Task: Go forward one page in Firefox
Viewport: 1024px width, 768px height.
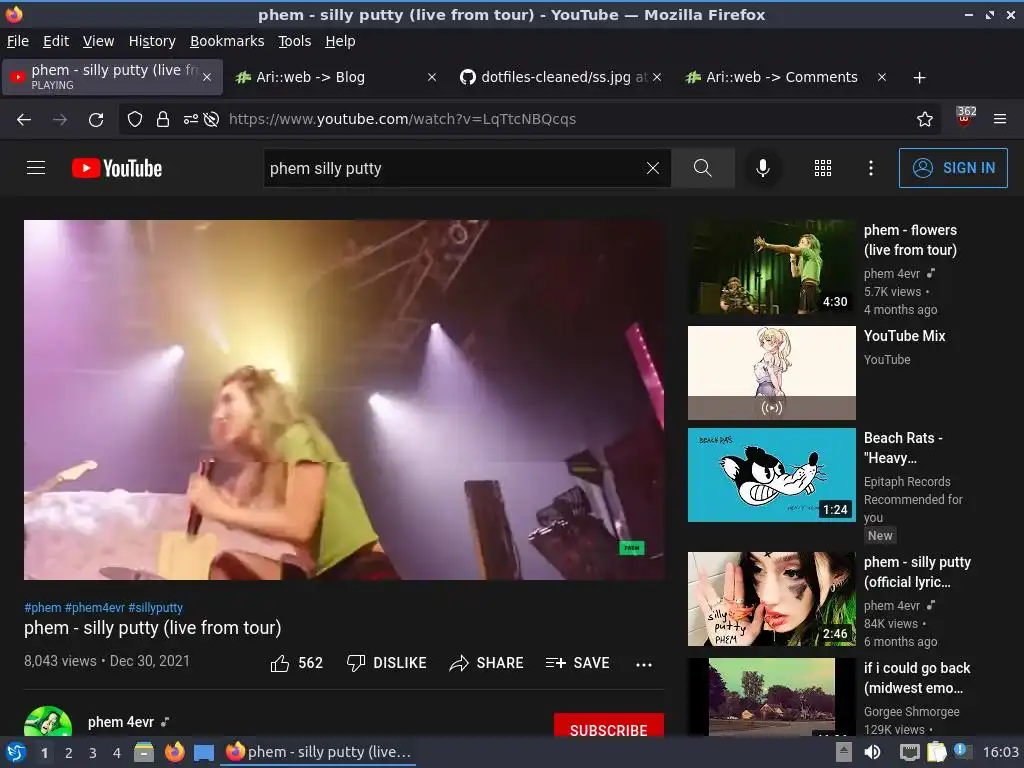Action: 60,119
